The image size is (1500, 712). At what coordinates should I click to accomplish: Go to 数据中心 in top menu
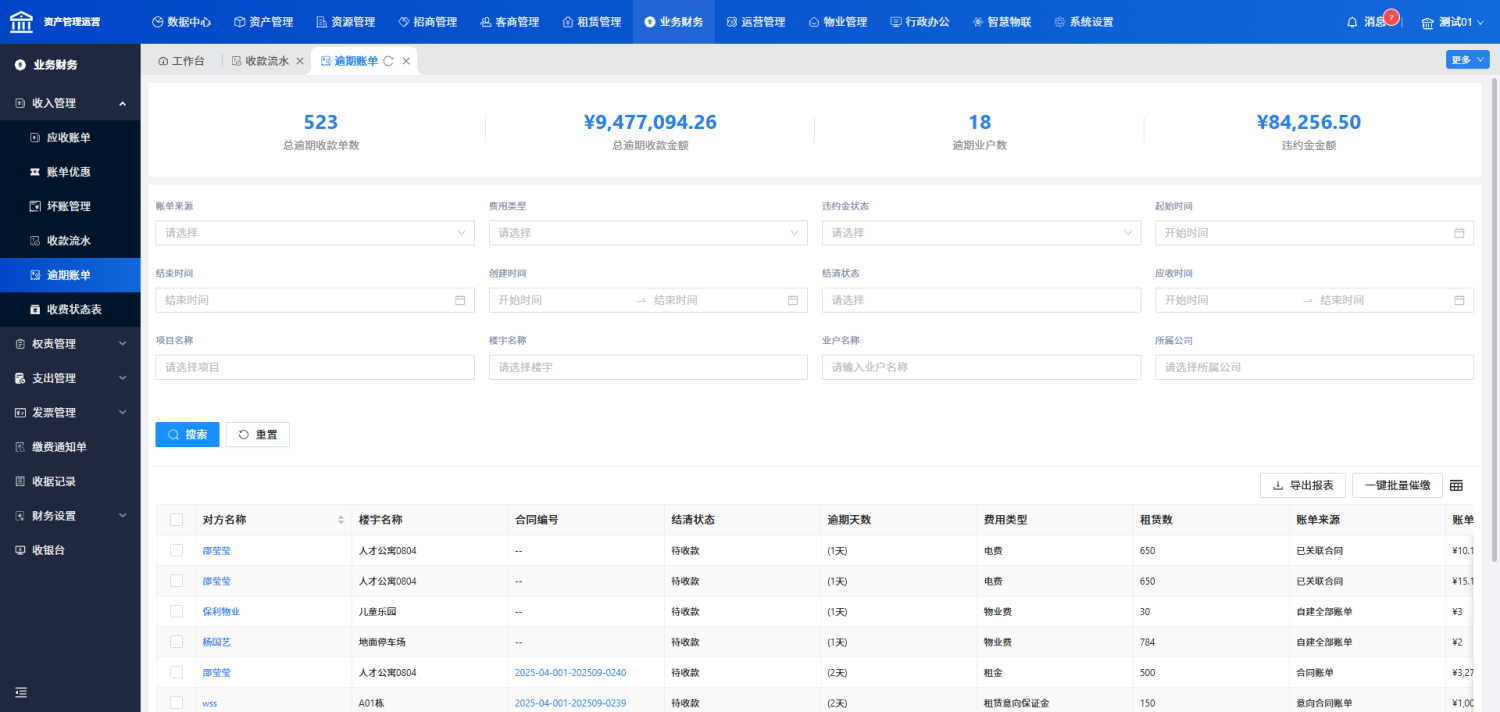pyautogui.click(x=181, y=22)
